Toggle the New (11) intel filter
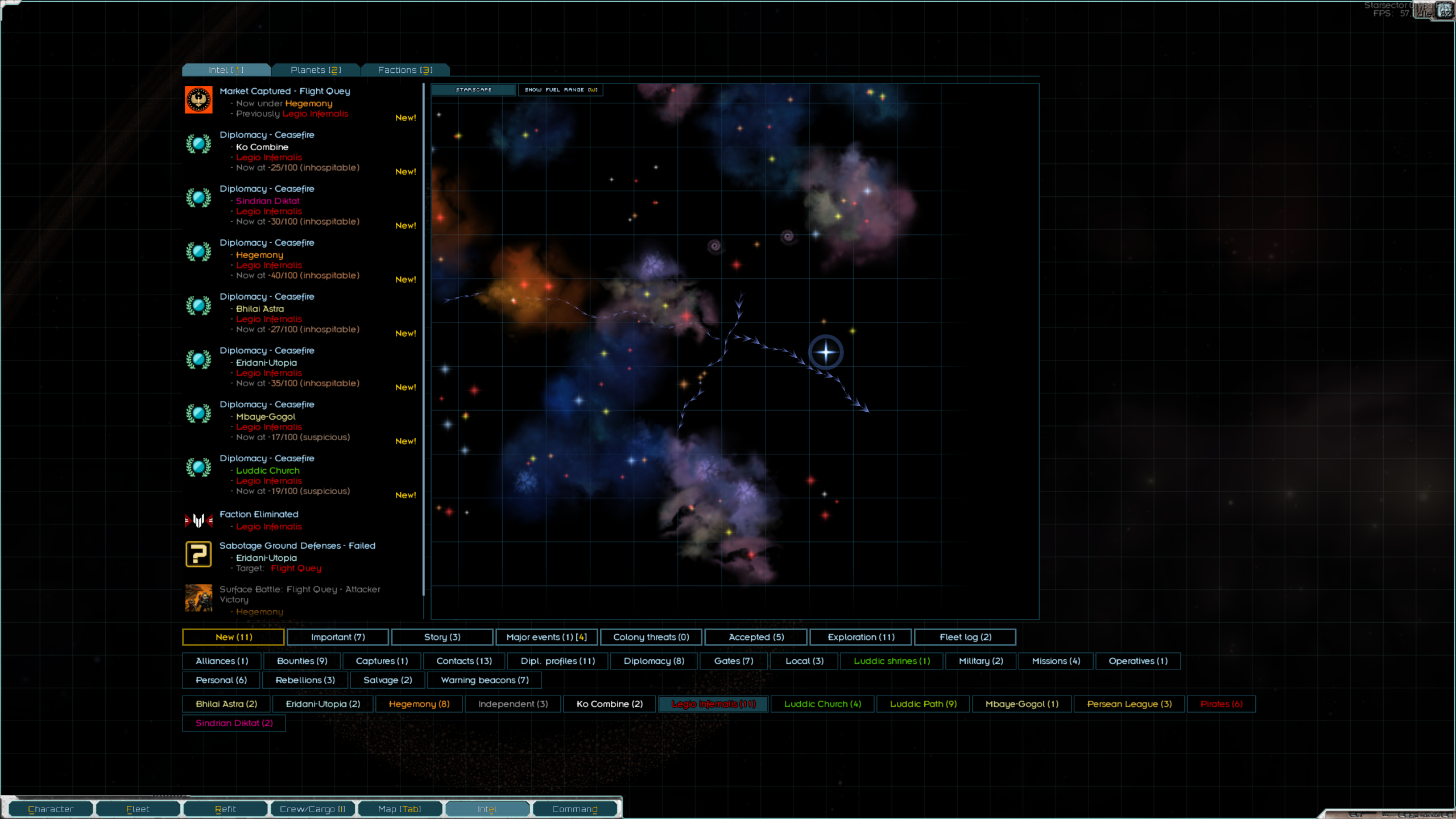Image resolution: width=1456 pixels, height=819 pixels. point(233,637)
